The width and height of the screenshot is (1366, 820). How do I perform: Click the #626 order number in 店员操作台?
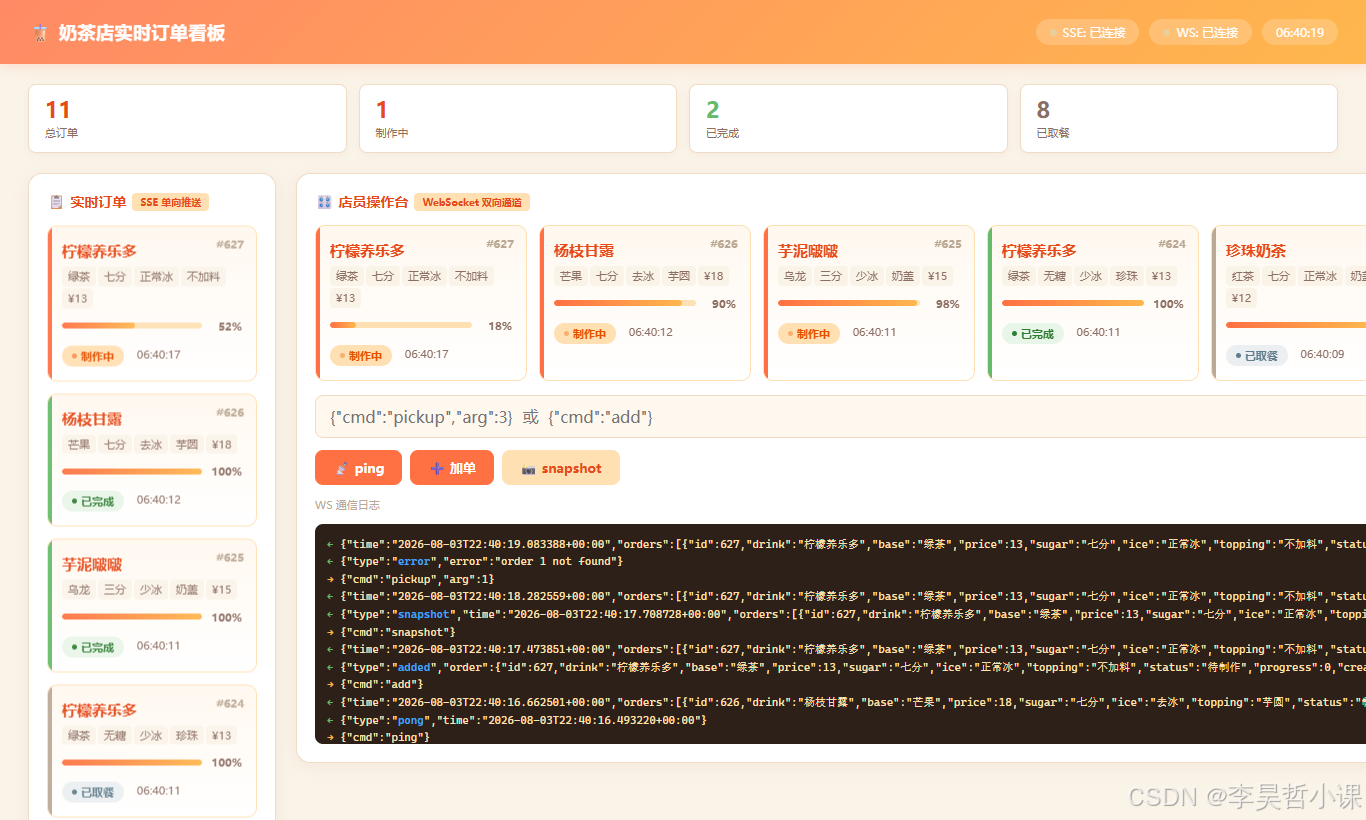coord(724,244)
